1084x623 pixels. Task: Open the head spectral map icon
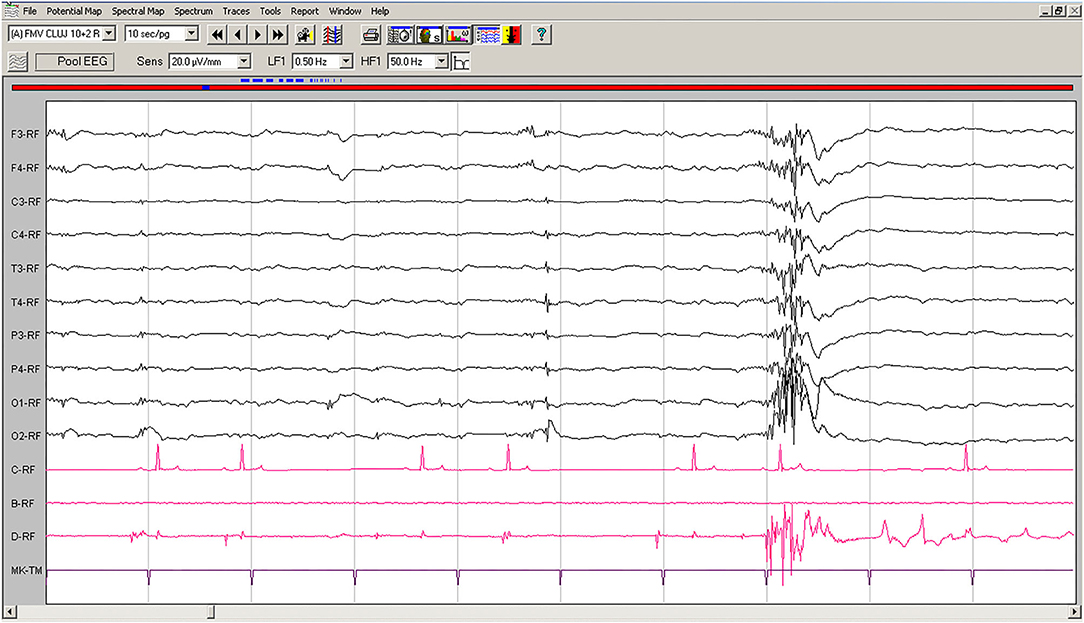429,35
